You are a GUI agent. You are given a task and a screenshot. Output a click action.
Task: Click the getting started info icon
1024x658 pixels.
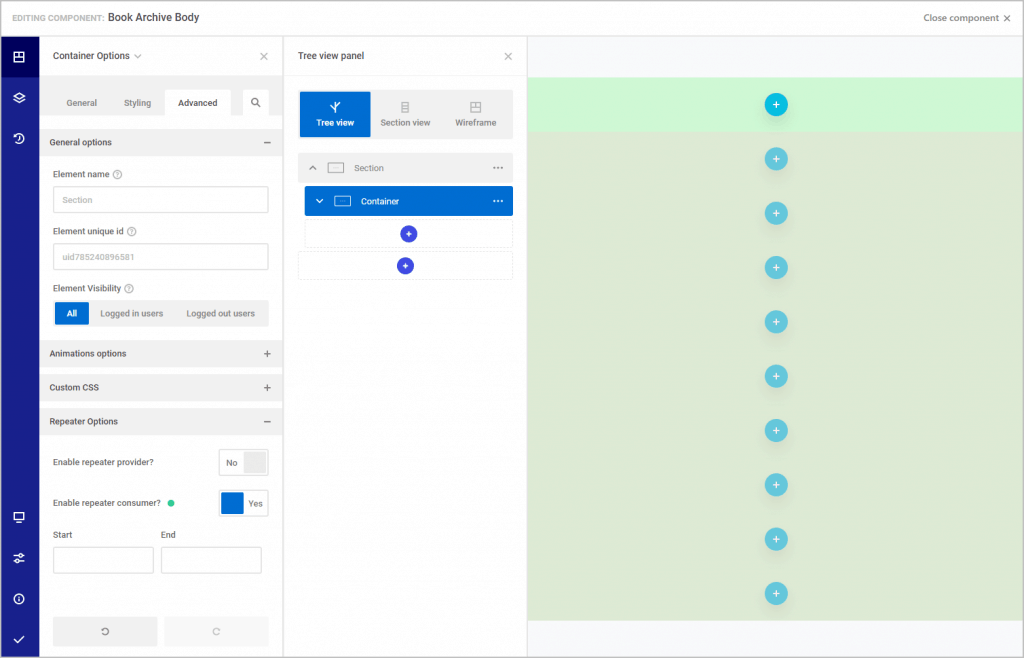(20, 598)
